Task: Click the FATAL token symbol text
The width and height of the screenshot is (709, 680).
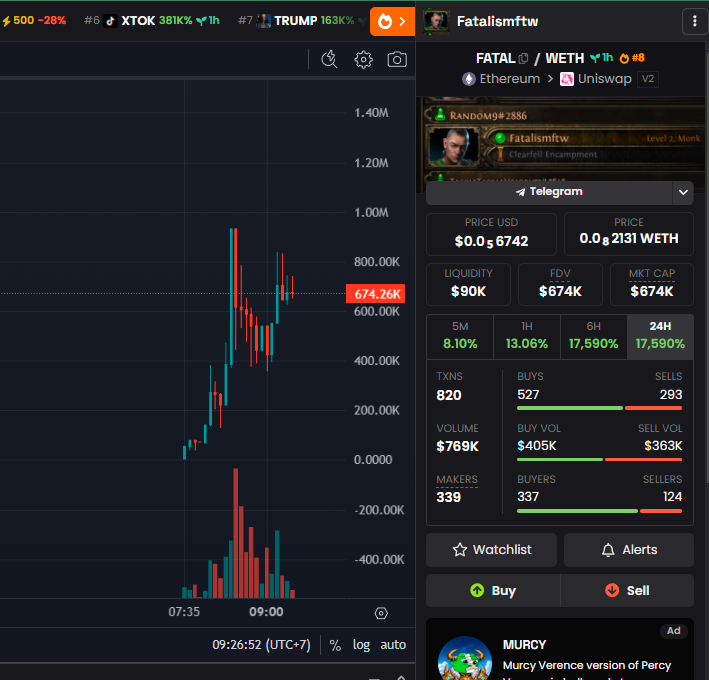Action: [495, 58]
